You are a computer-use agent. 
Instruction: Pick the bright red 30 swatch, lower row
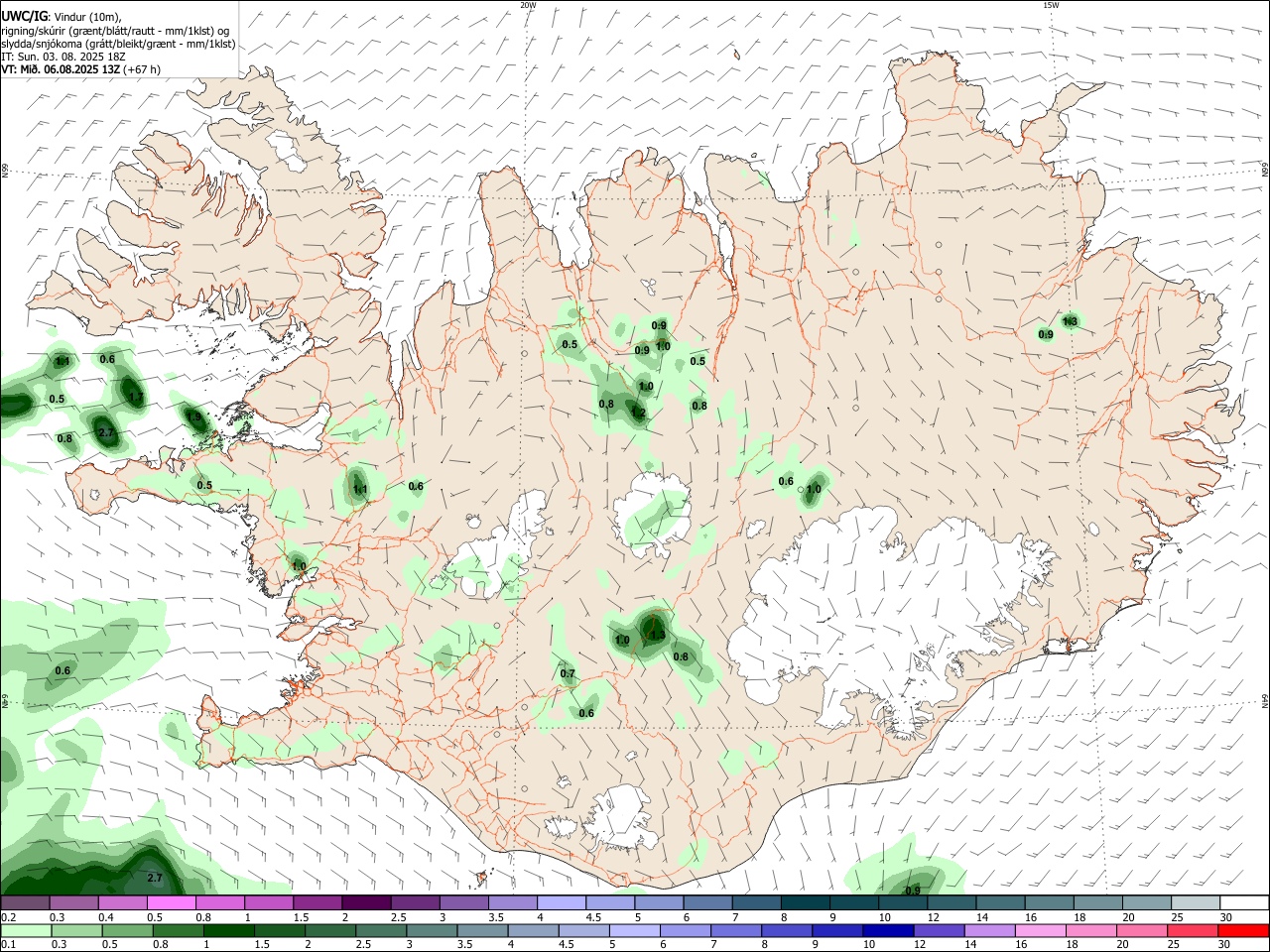pos(1242,930)
